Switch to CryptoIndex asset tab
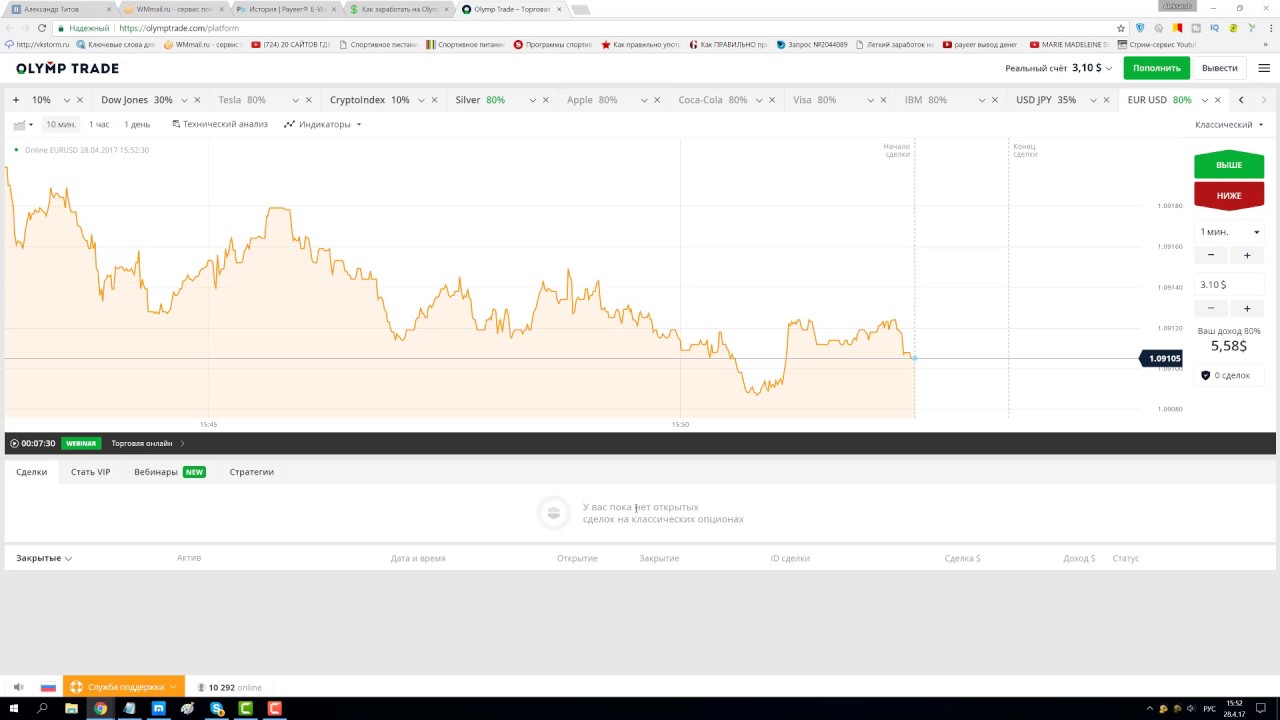The width and height of the screenshot is (1280, 720). [370, 100]
